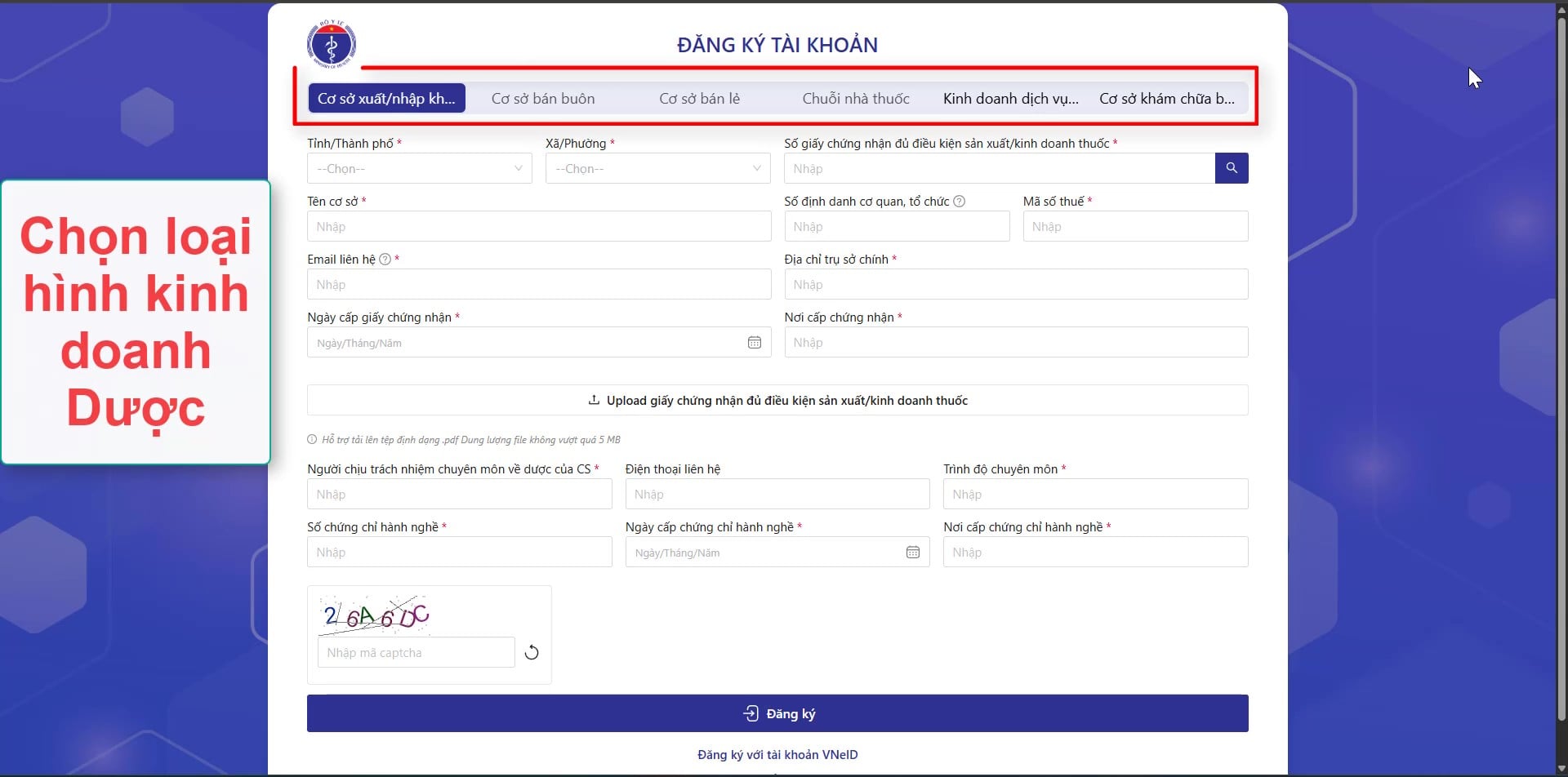Viewport: 1568px width, 777px height.
Task: Focus the Tên cơ sở input field
Action: (539, 226)
